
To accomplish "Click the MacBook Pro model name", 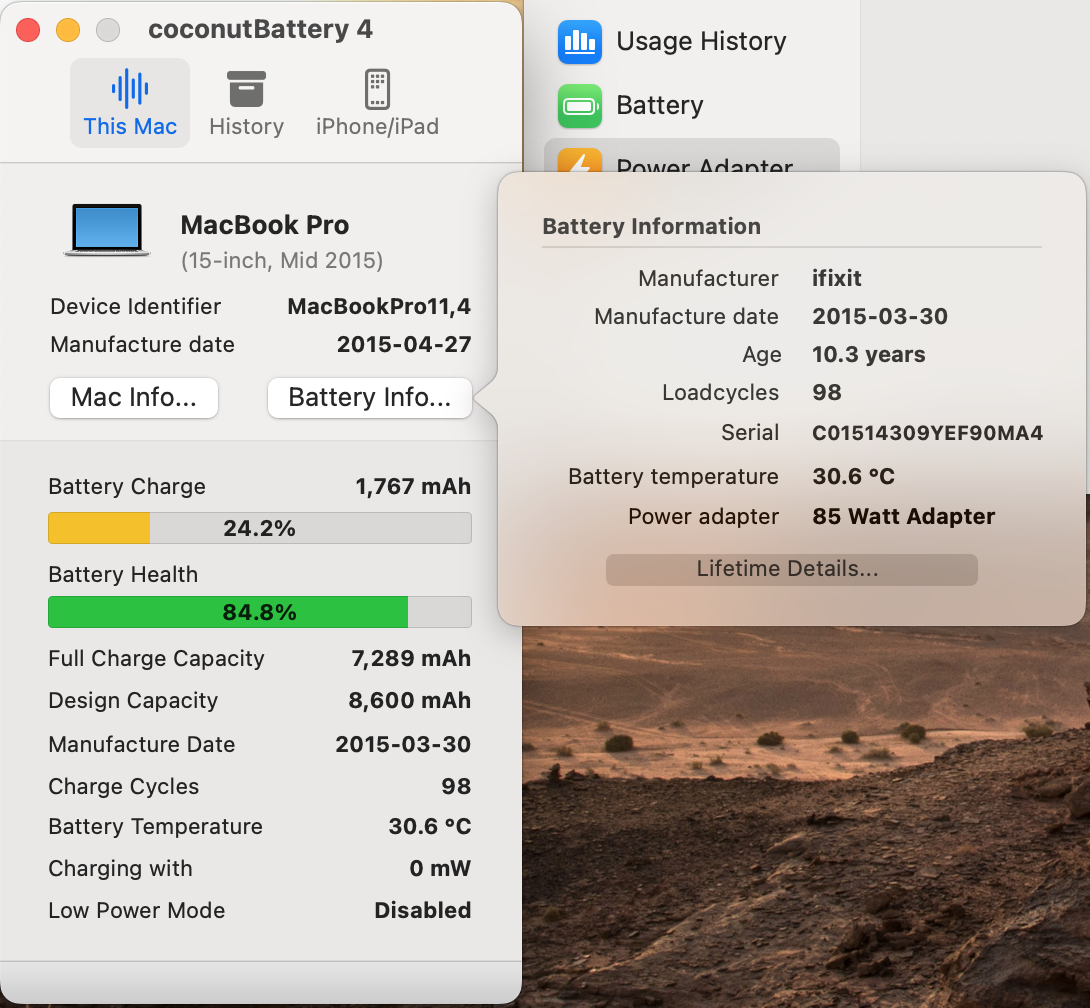I will pos(265,225).
